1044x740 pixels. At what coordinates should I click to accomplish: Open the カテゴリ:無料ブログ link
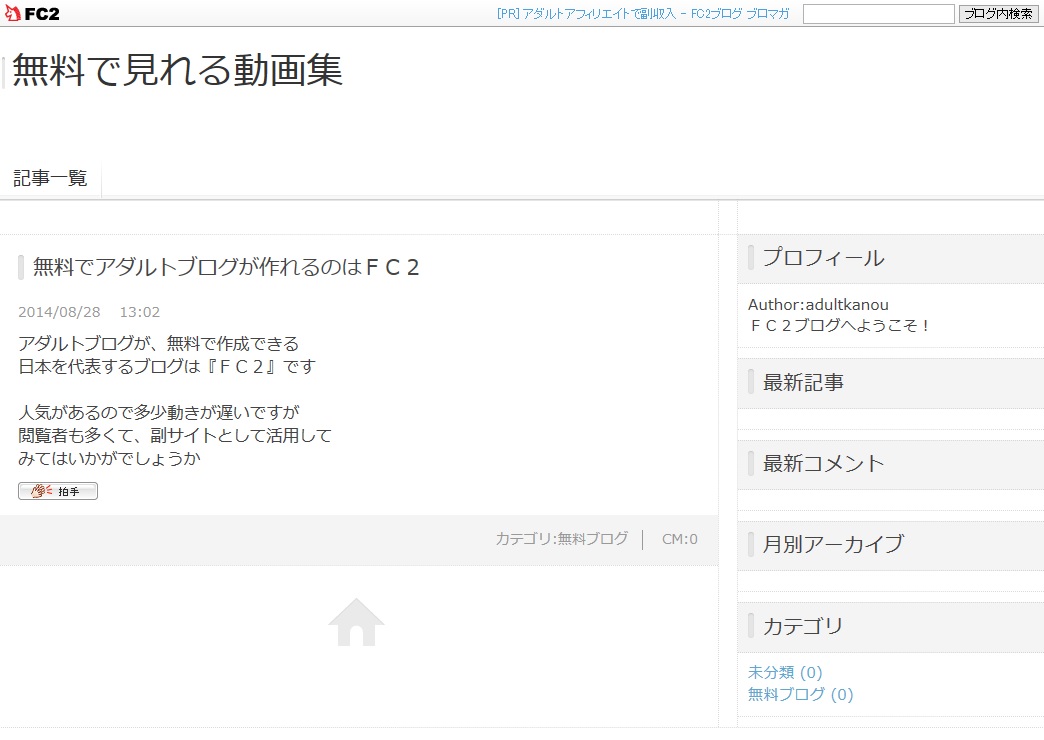tap(561, 539)
